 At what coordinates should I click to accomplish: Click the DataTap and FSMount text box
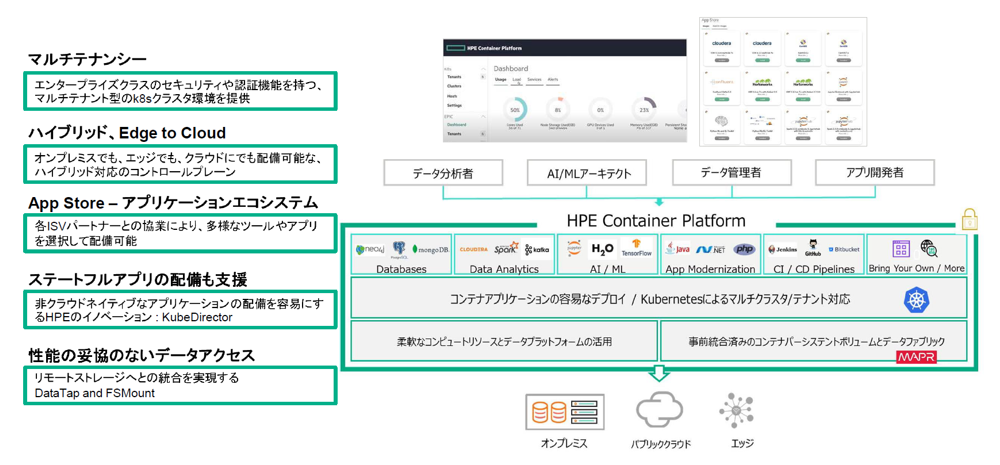click(180, 385)
